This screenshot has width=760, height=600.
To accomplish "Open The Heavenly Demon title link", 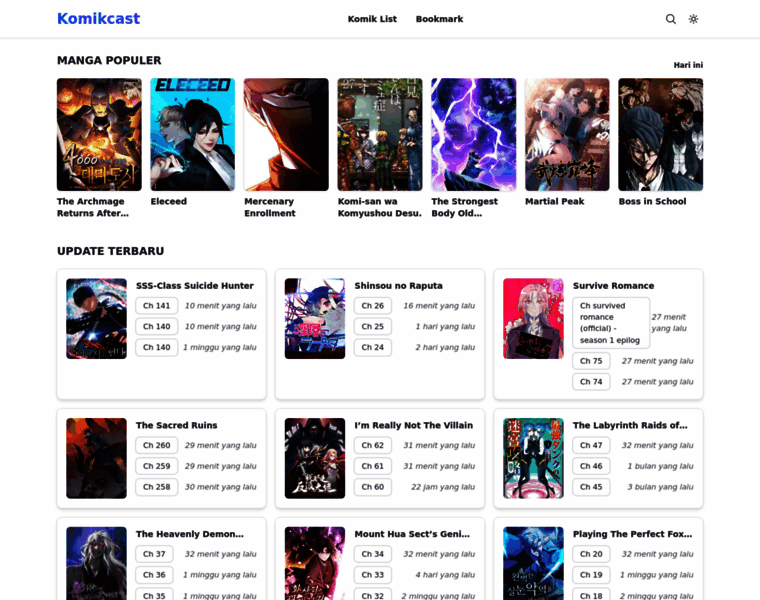I will 190,534.
